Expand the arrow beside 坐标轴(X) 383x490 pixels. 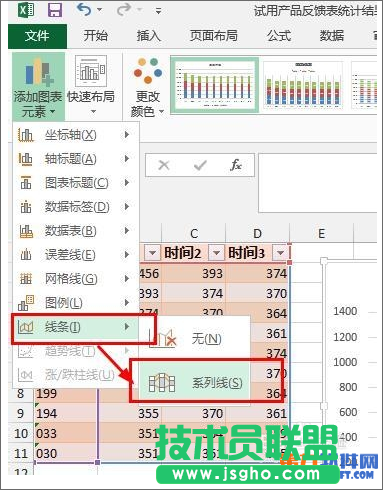tap(127, 135)
